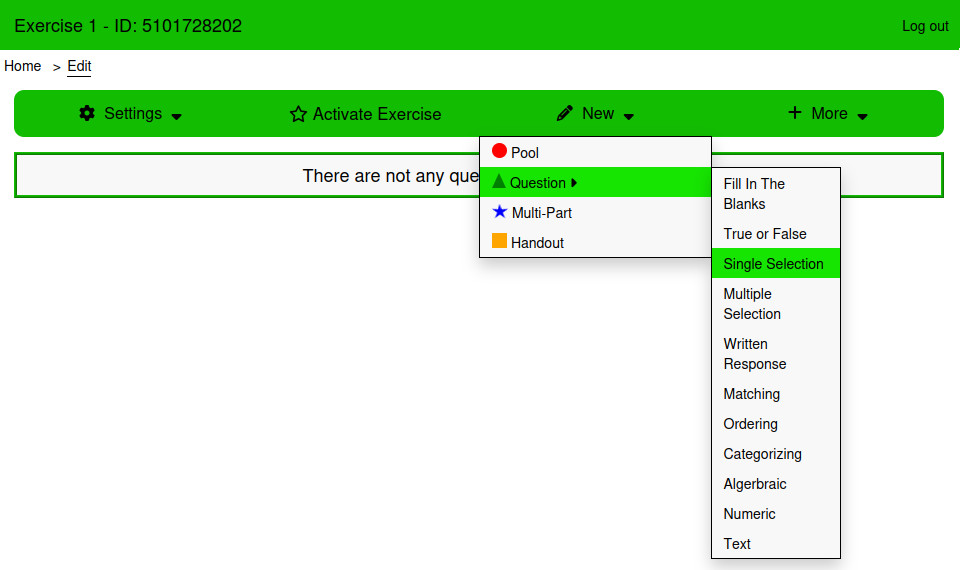The image size is (960, 570).
Task: Click the plus icon beside More
Action: (x=795, y=113)
